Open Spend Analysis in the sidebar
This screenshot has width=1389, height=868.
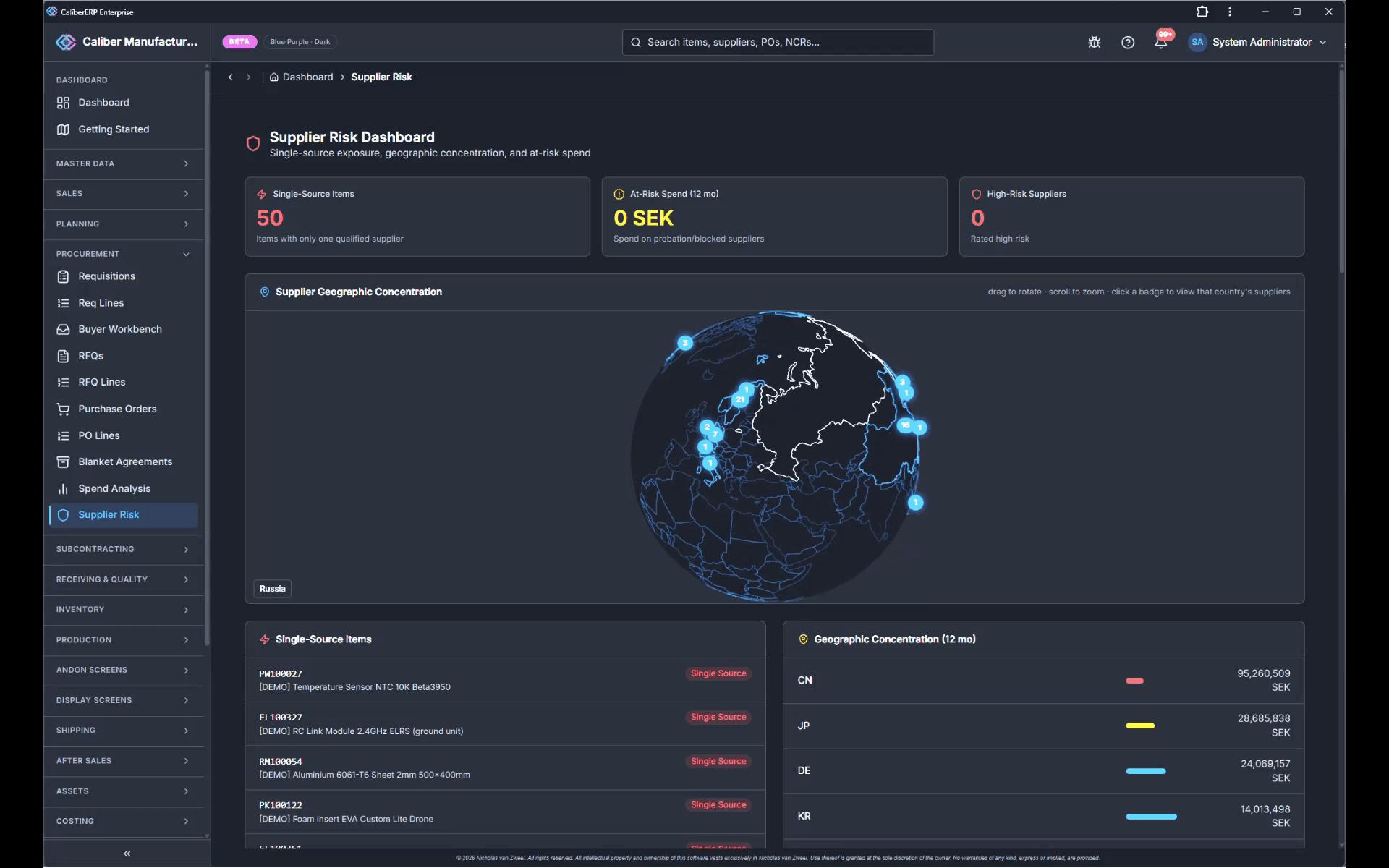coord(123,488)
